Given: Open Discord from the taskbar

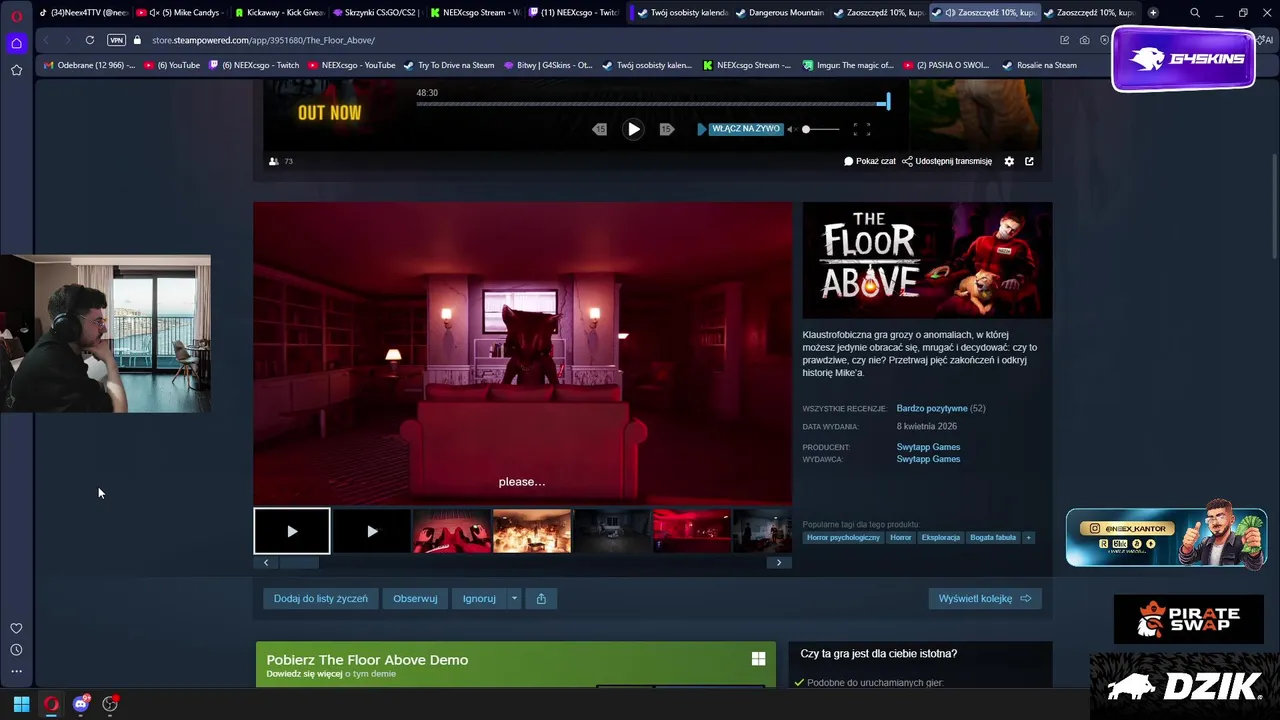Looking at the screenshot, I should 81,704.
